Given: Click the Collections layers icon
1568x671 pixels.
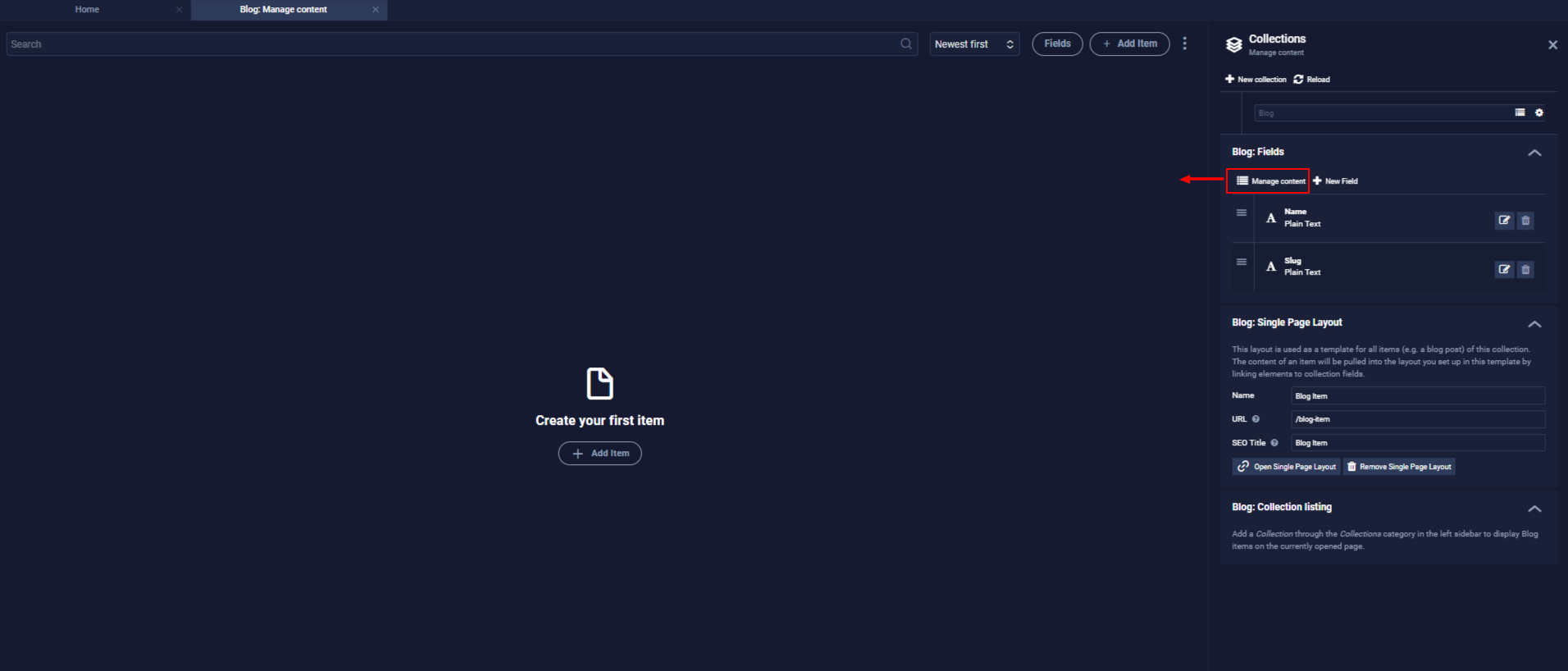Looking at the screenshot, I should point(1233,44).
